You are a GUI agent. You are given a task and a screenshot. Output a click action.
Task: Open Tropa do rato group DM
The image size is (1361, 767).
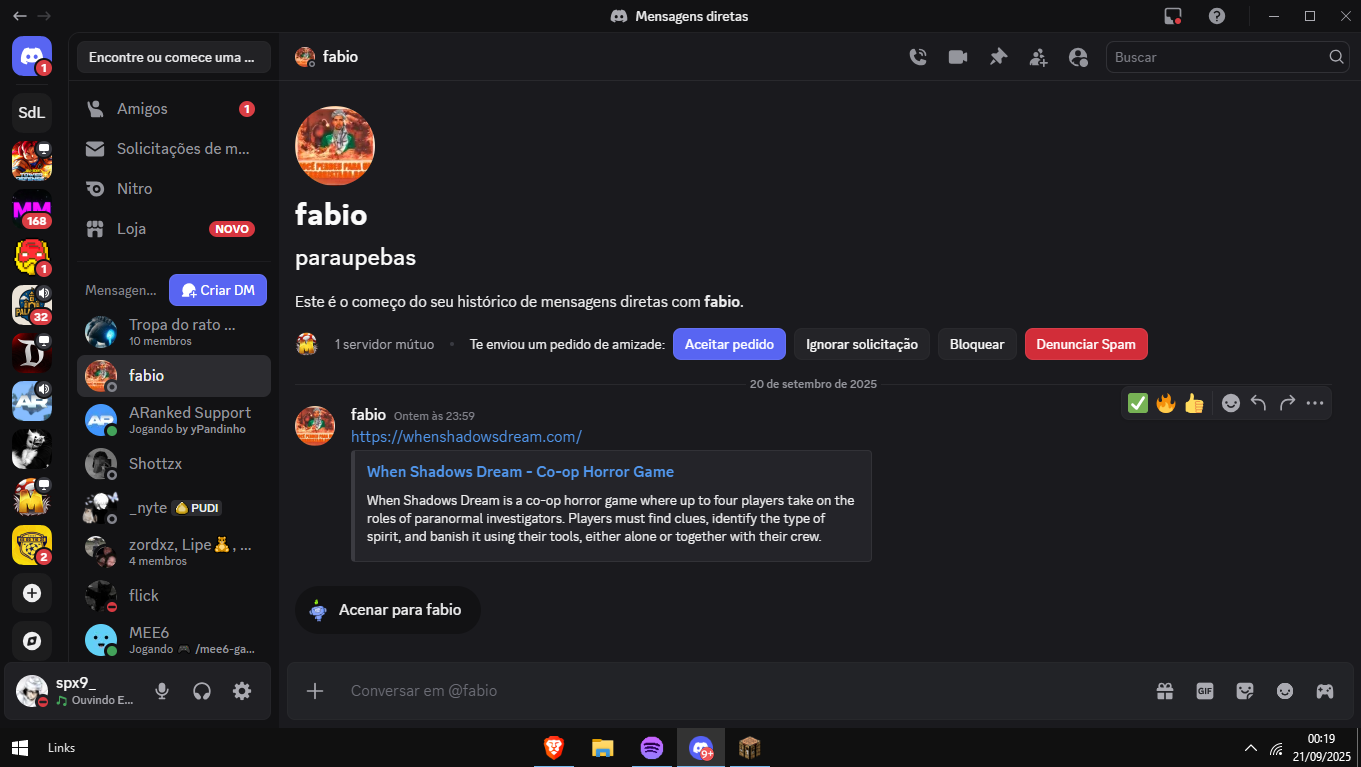click(x=174, y=332)
